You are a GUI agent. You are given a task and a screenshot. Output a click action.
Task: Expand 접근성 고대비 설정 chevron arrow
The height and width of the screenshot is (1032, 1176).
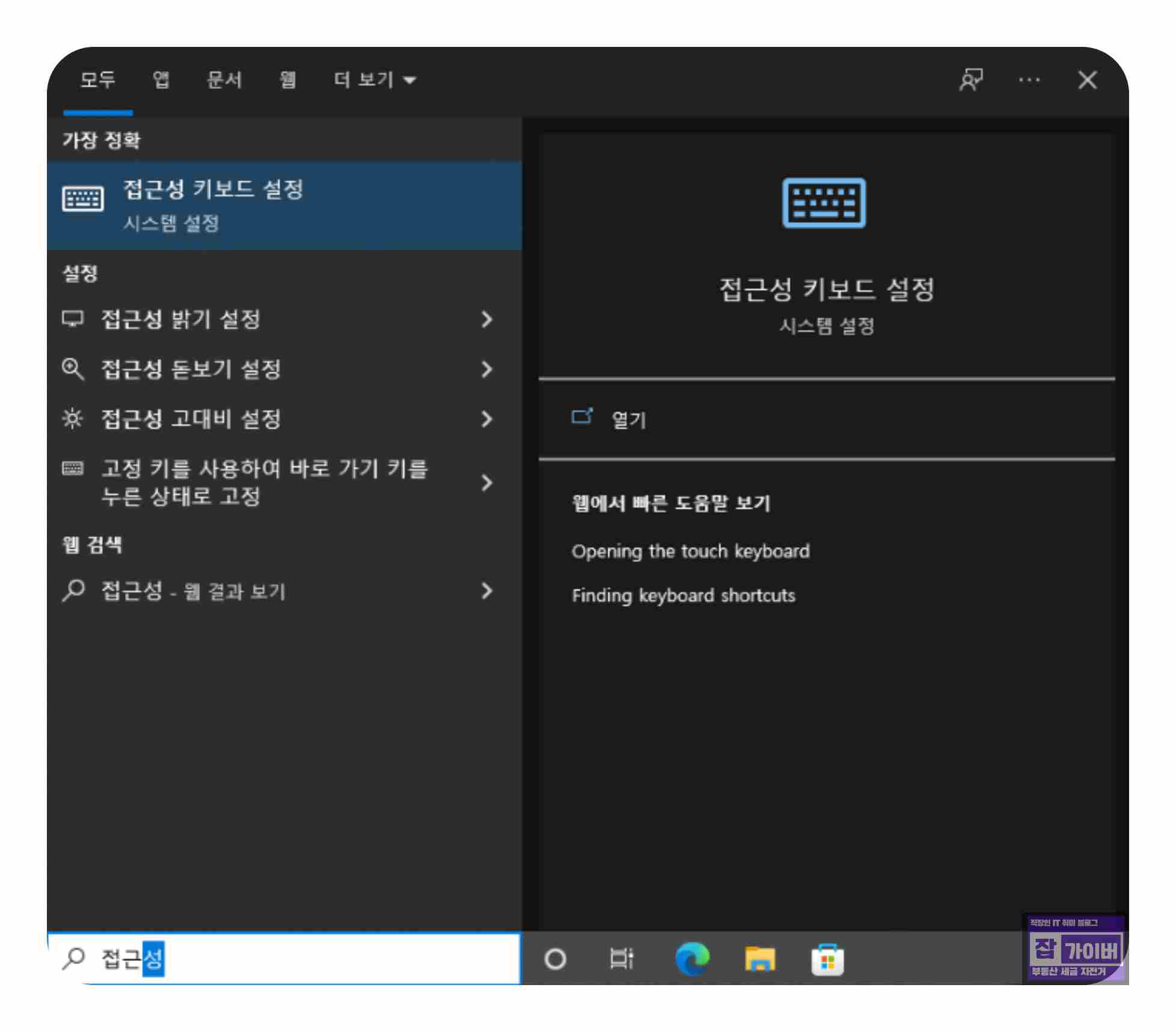(x=486, y=419)
